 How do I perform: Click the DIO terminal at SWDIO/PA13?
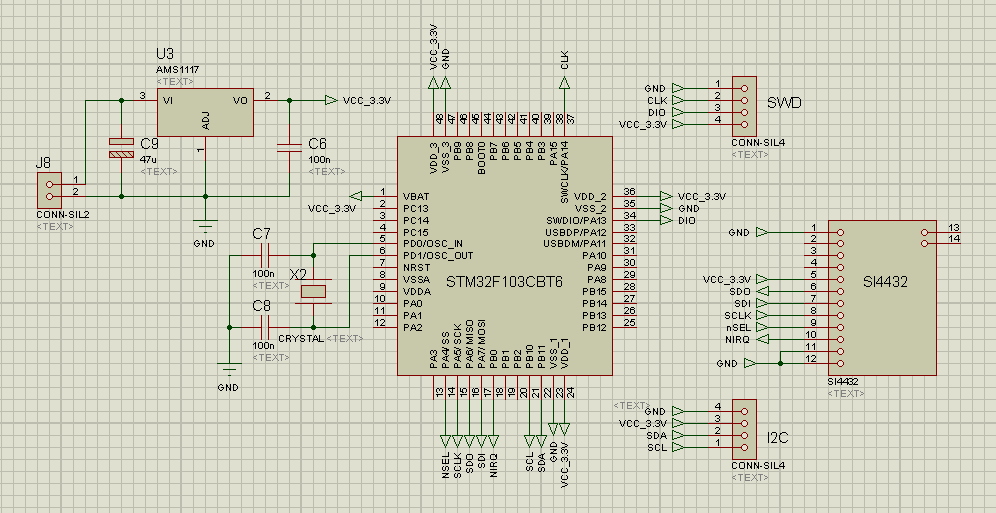pos(665,220)
